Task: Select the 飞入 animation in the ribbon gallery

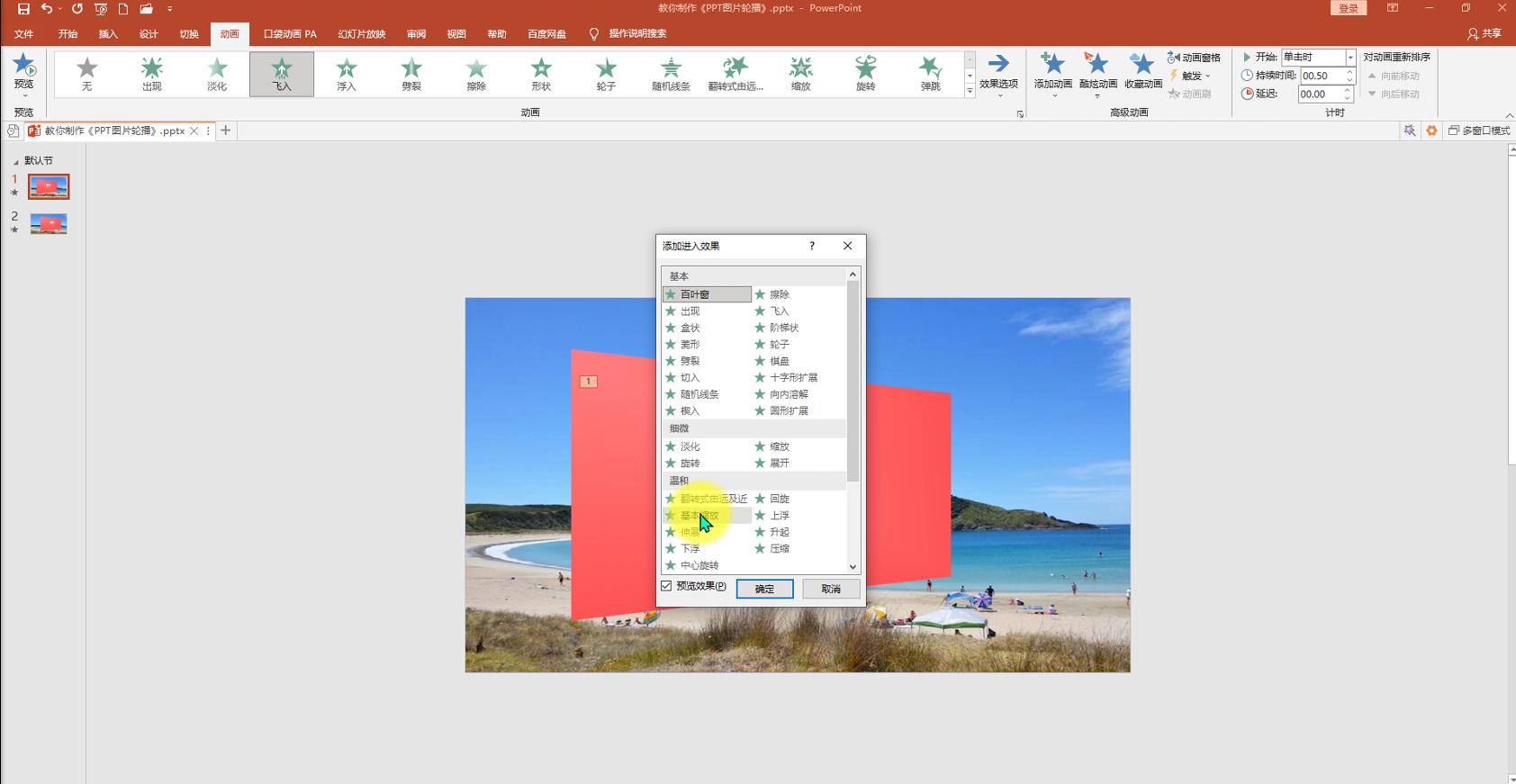Action: tap(282, 74)
